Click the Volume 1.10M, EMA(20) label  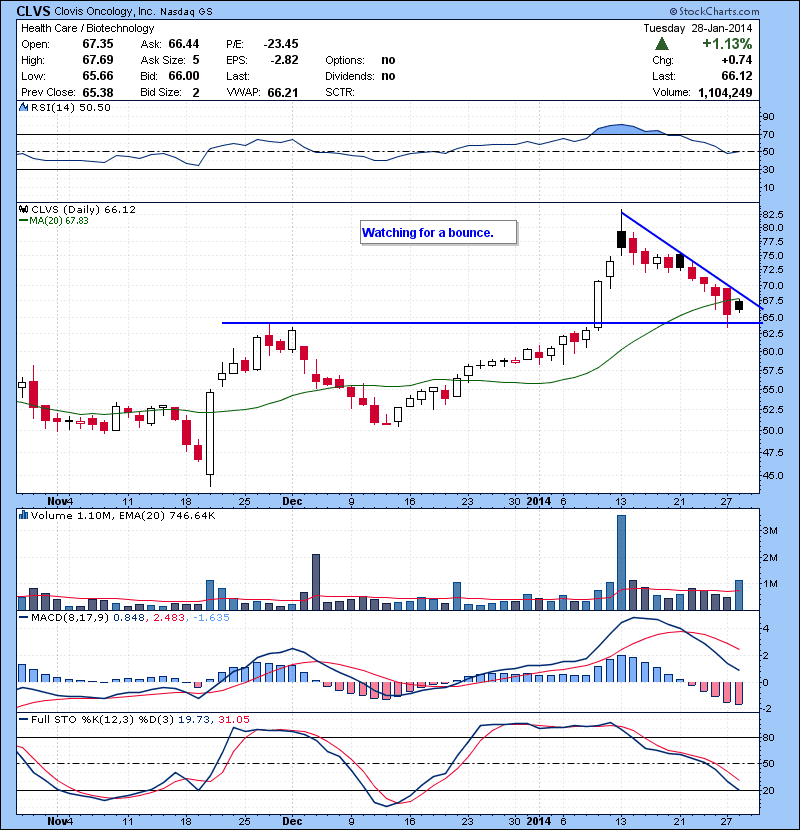coord(123,515)
